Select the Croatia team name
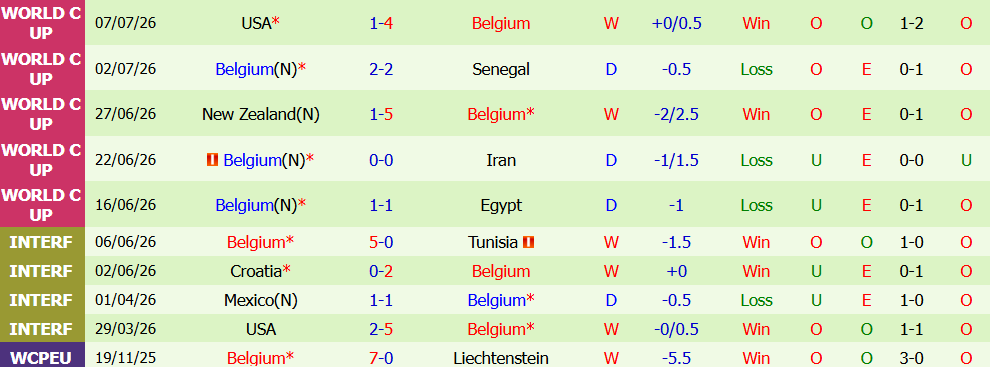990x367 pixels. pyautogui.click(x=256, y=271)
